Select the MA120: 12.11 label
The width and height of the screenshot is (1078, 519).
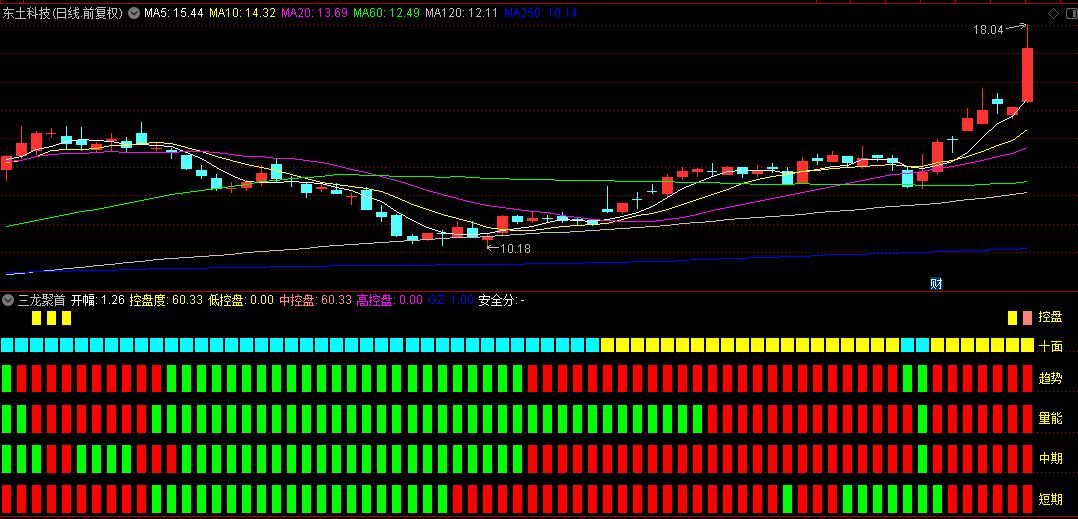click(461, 13)
